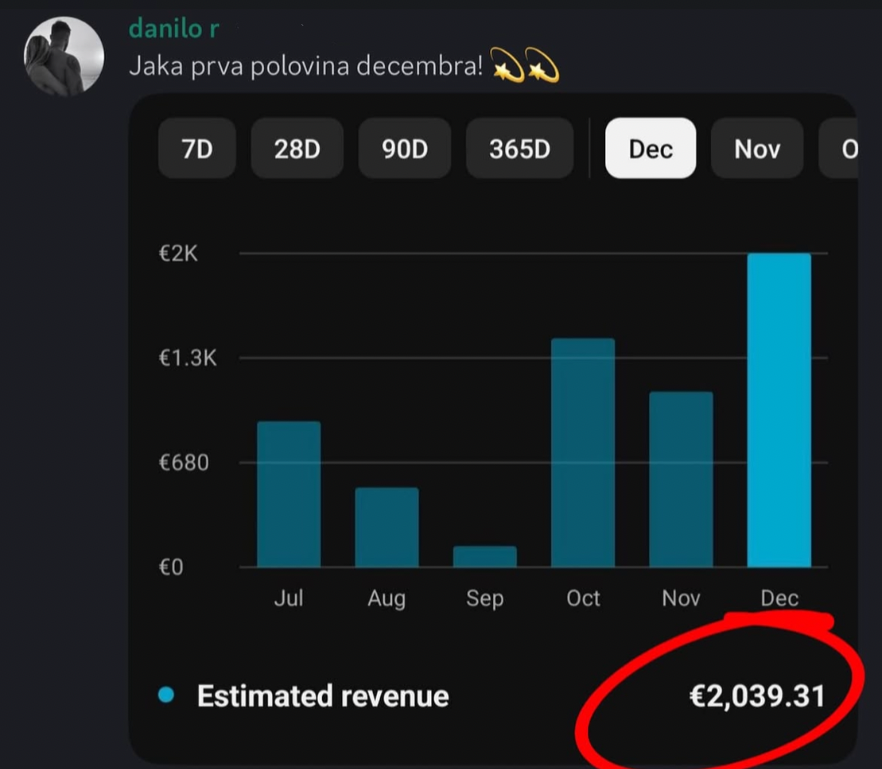The width and height of the screenshot is (882, 769).
Task: Click the Estimated revenue label
Action: click(322, 696)
